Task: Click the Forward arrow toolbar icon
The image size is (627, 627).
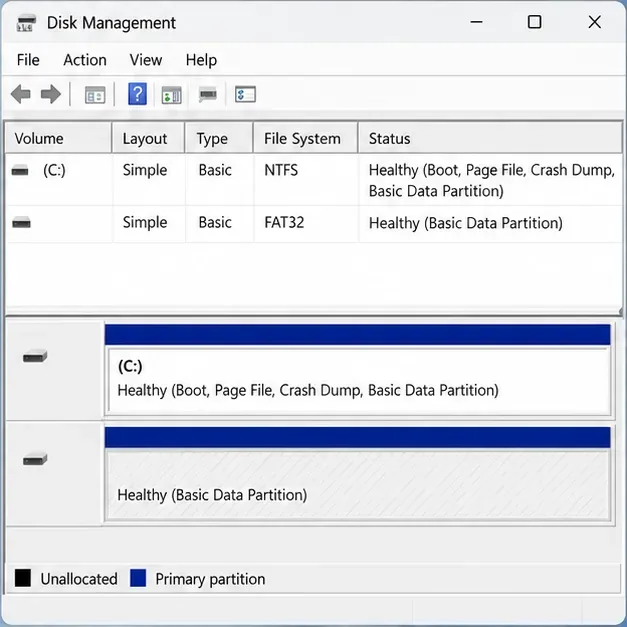Action: tap(51, 94)
